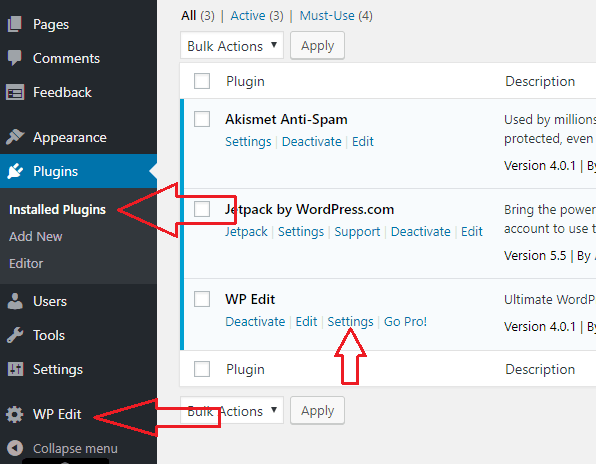Viewport: 596px width, 464px height.
Task: Expand the bottom Bulk Actions dropdown
Action: pyautogui.click(x=232, y=410)
